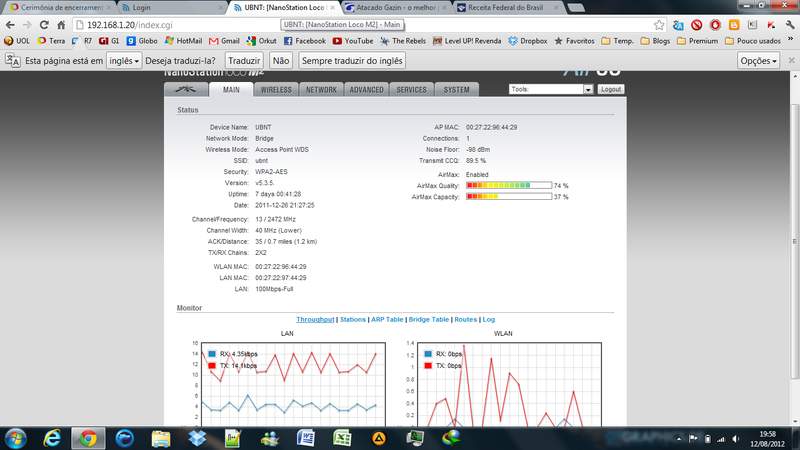The height and width of the screenshot is (450, 800).
Task: Open the Orkut bookmark
Action: point(261,41)
